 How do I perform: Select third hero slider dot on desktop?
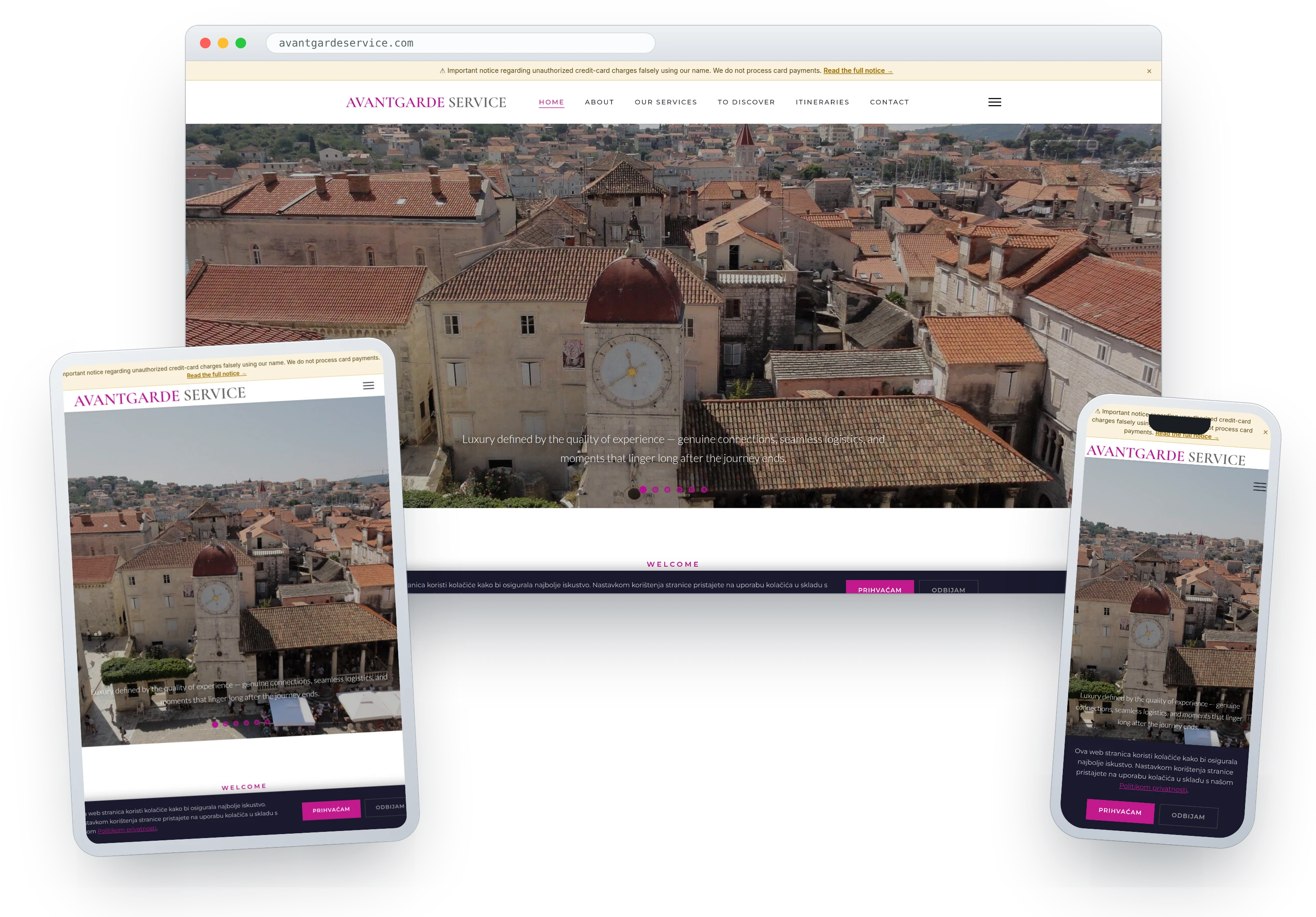coord(667,490)
